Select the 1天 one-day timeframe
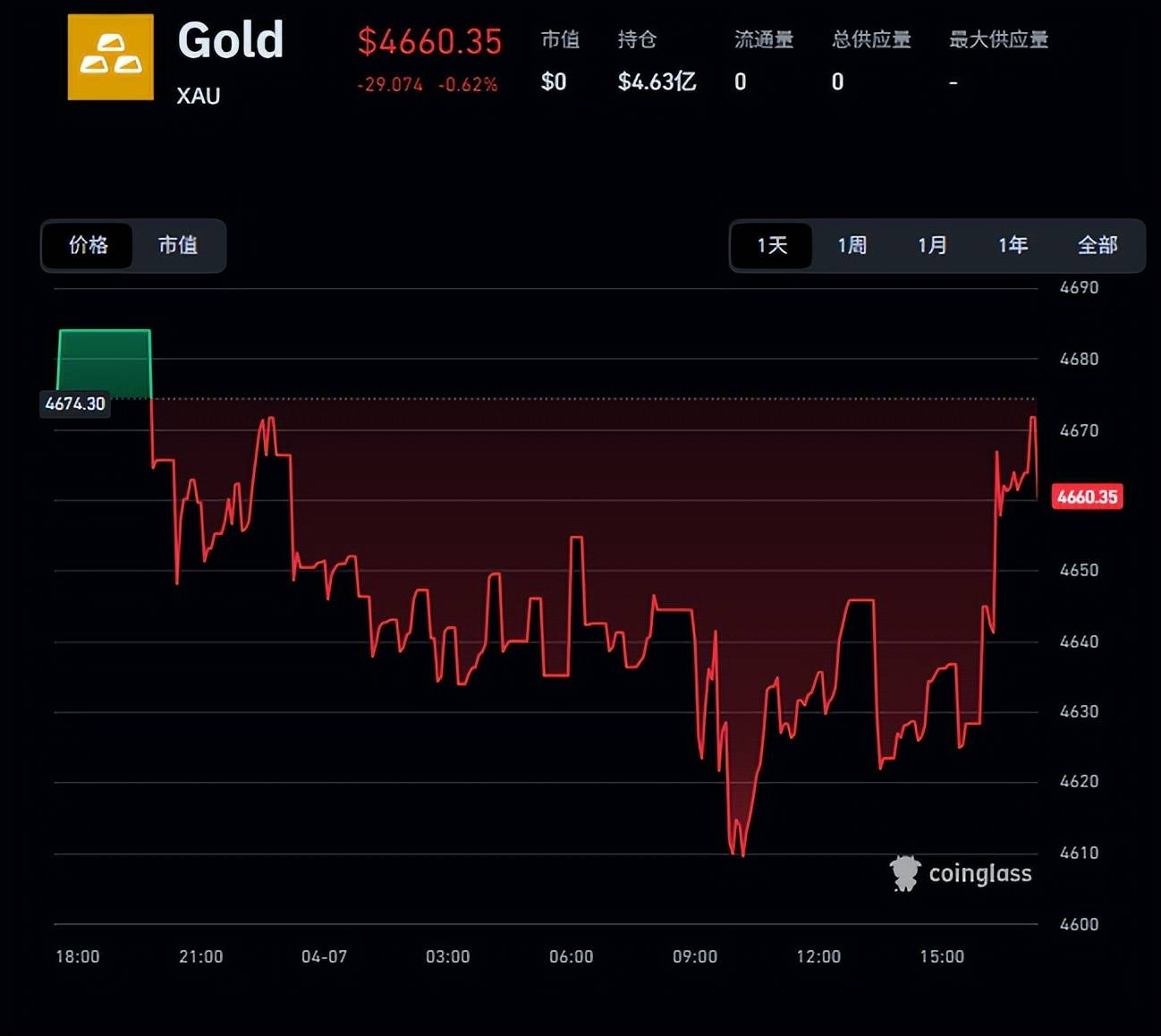The height and width of the screenshot is (1036, 1161). click(772, 245)
